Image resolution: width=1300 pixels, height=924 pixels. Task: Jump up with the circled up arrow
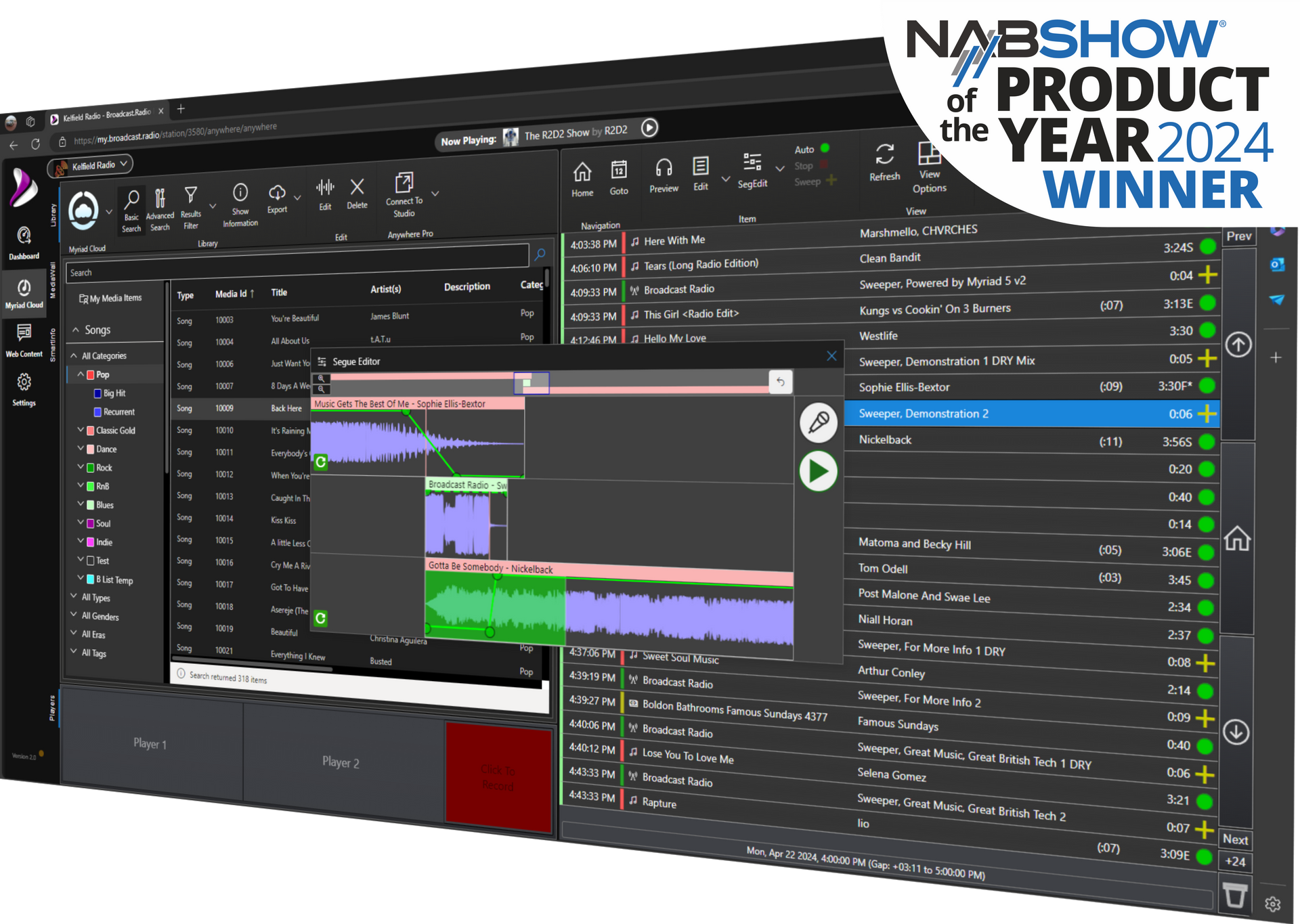pyautogui.click(x=1238, y=345)
